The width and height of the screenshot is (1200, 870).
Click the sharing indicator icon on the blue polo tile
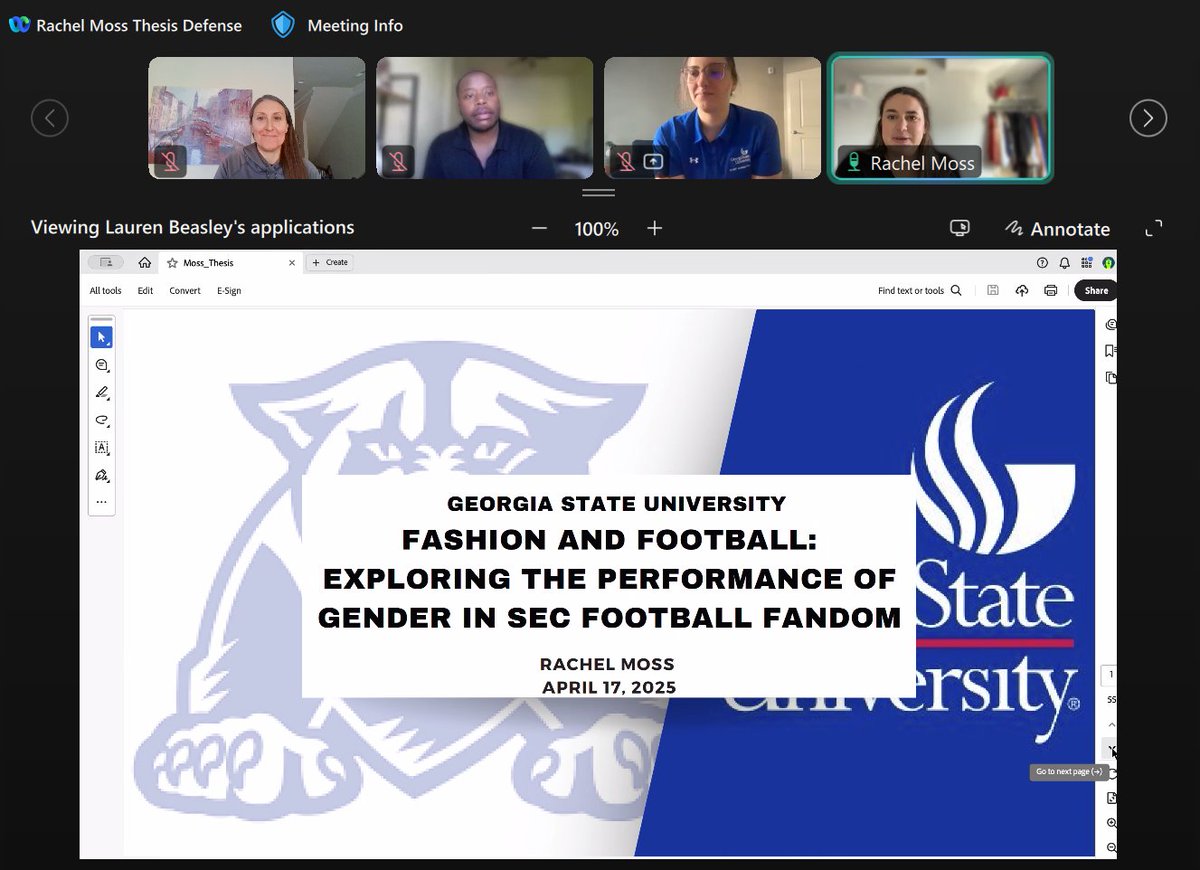653,160
